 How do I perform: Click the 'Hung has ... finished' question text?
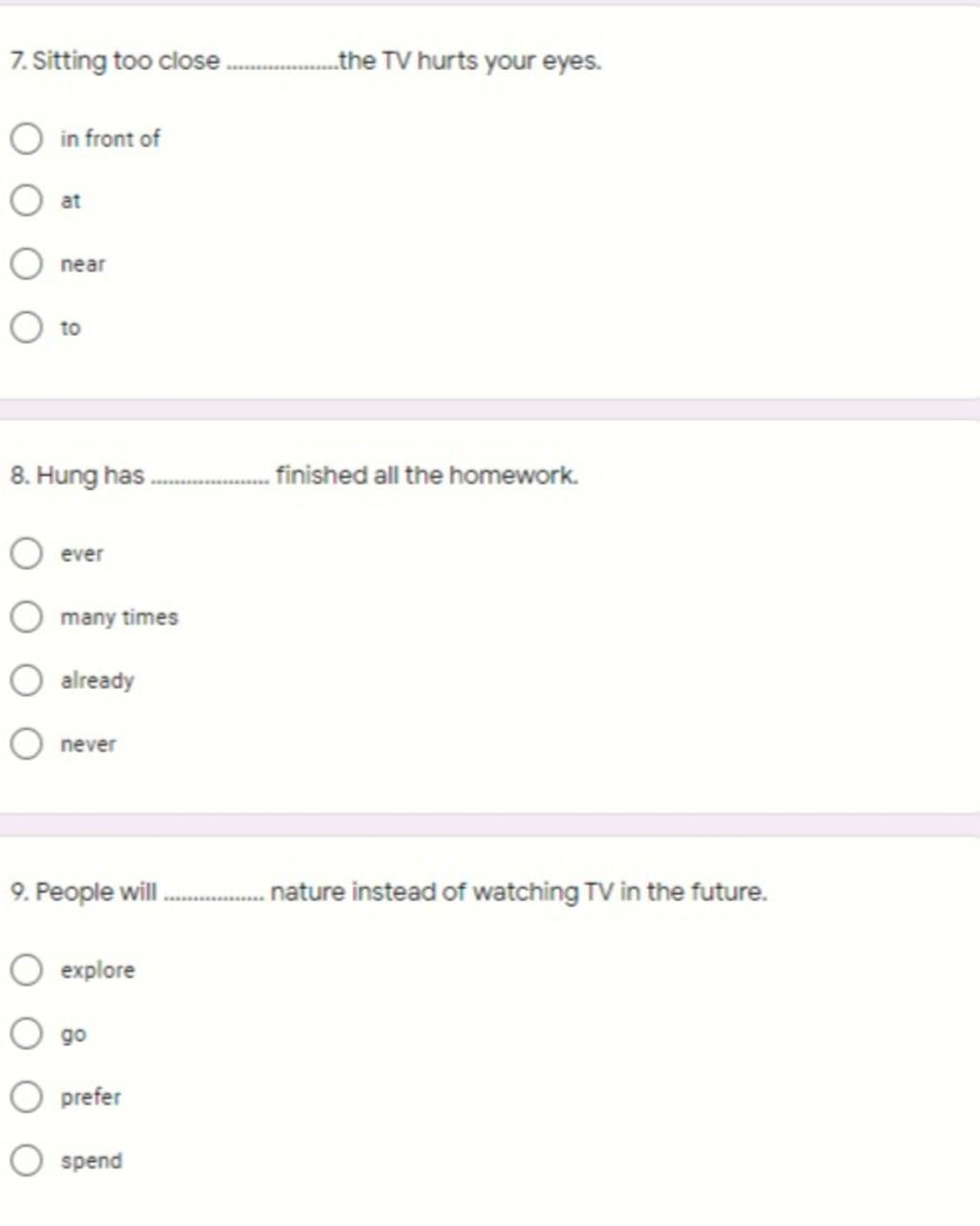pos(294,476)
